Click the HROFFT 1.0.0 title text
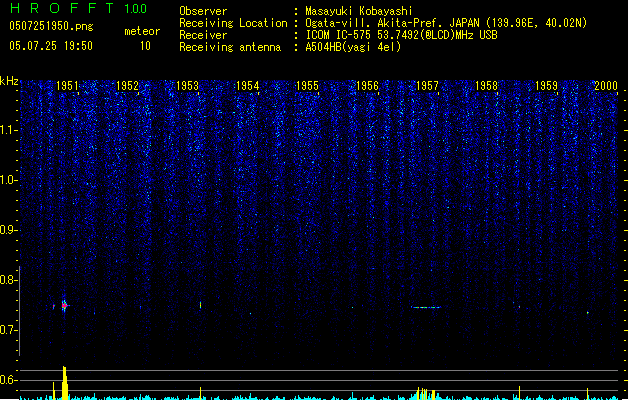This screenshot has width=629, height=400. tap(79, 8)
